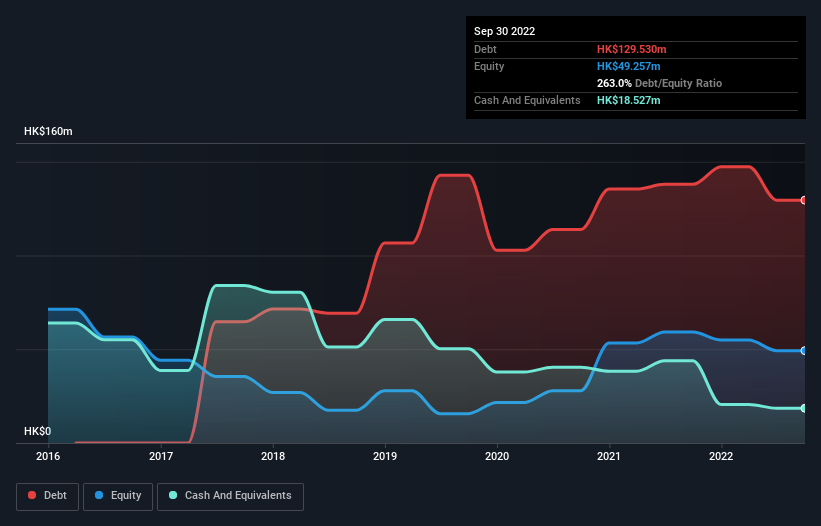Click the HK$0 axis label
821x526 pixels.
38,431
